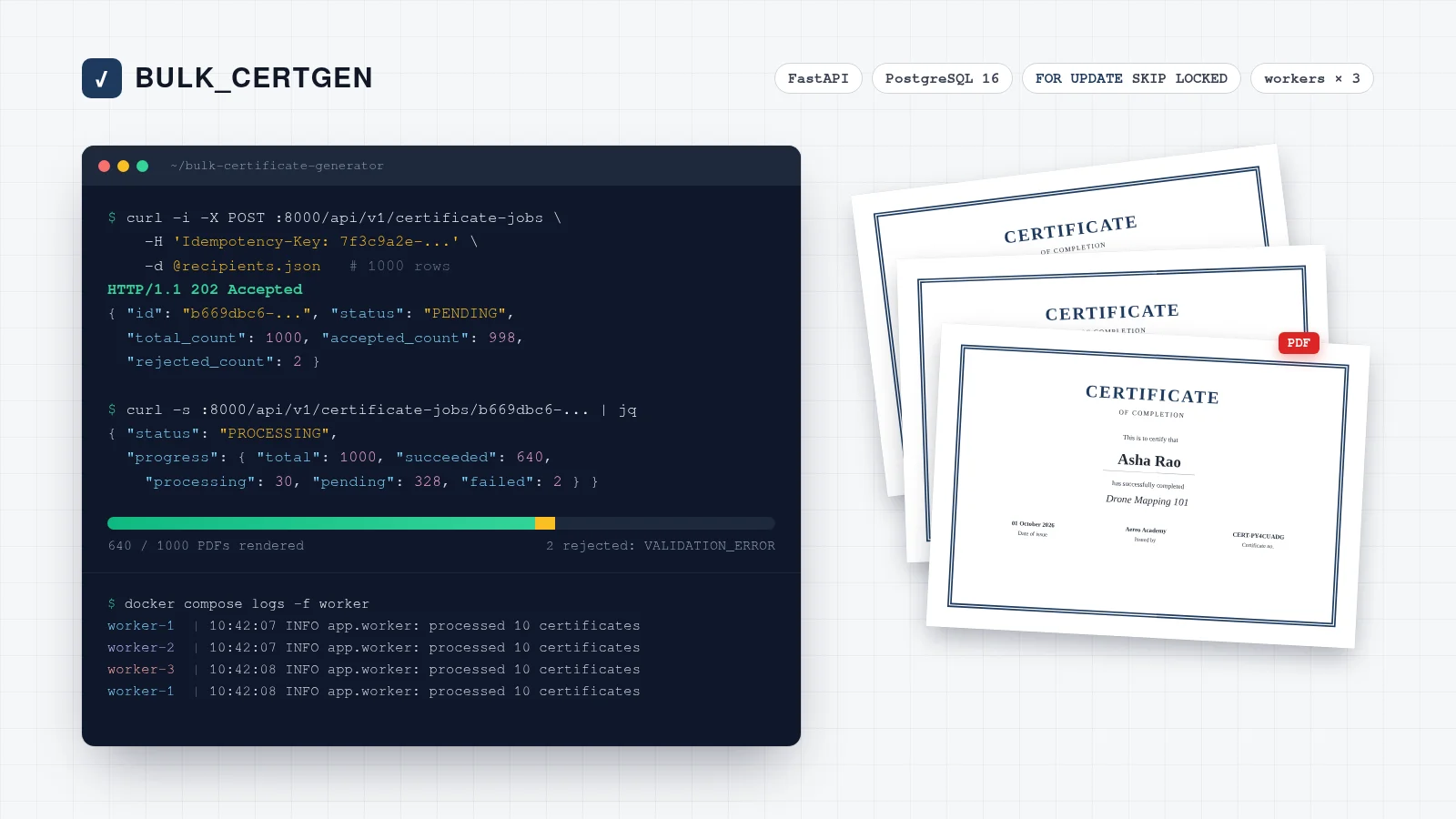Click the 'This is to certify that' line

tap(1150, 439)
